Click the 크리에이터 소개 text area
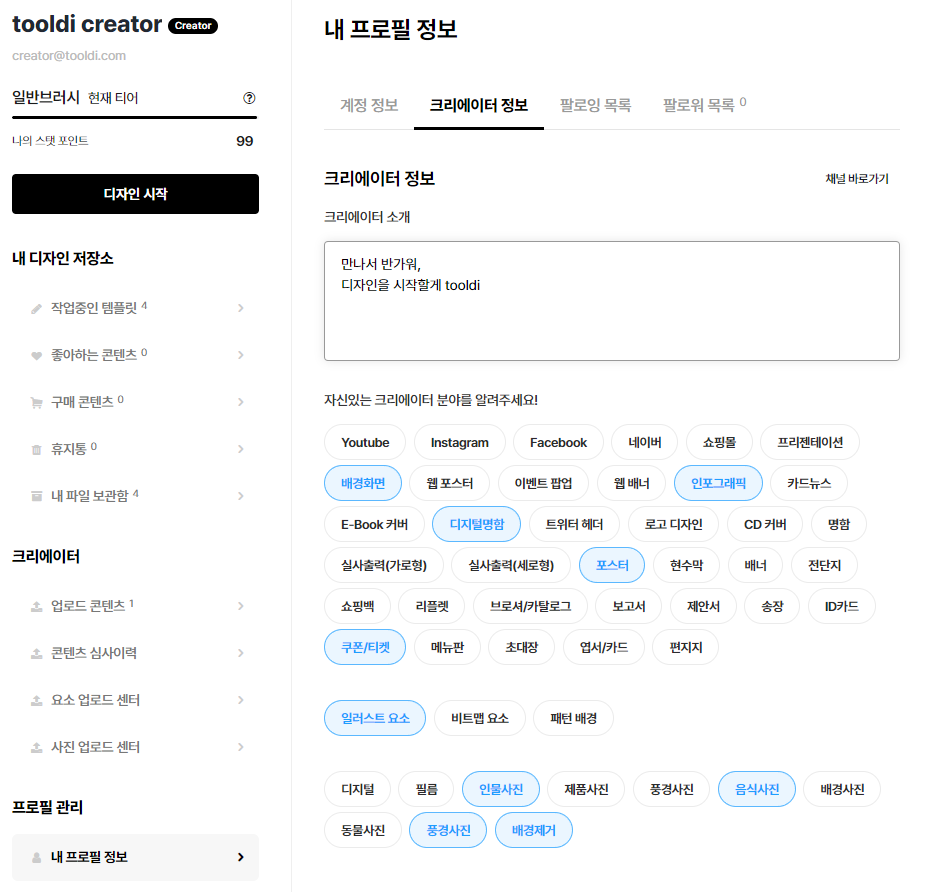This screenshot has width=927, height=892. (611, 300)
